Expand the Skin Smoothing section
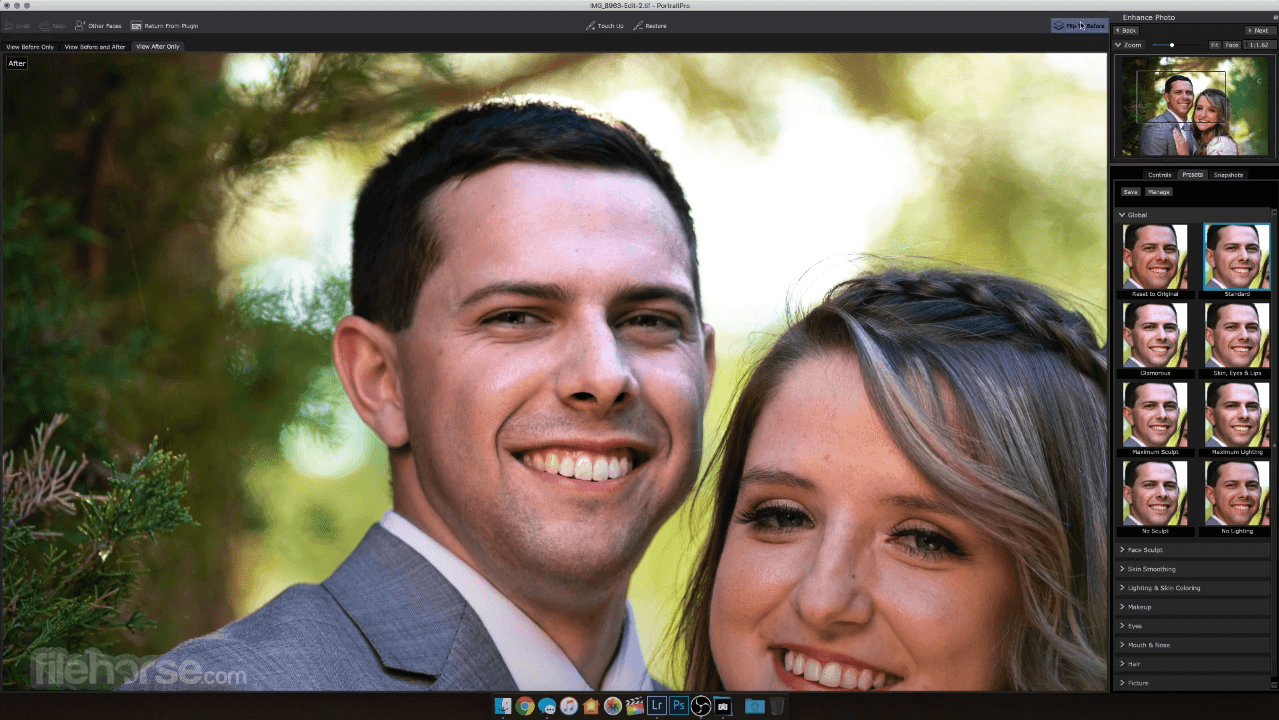Viewport: 1279px width, 720px height. [1192, 569]
